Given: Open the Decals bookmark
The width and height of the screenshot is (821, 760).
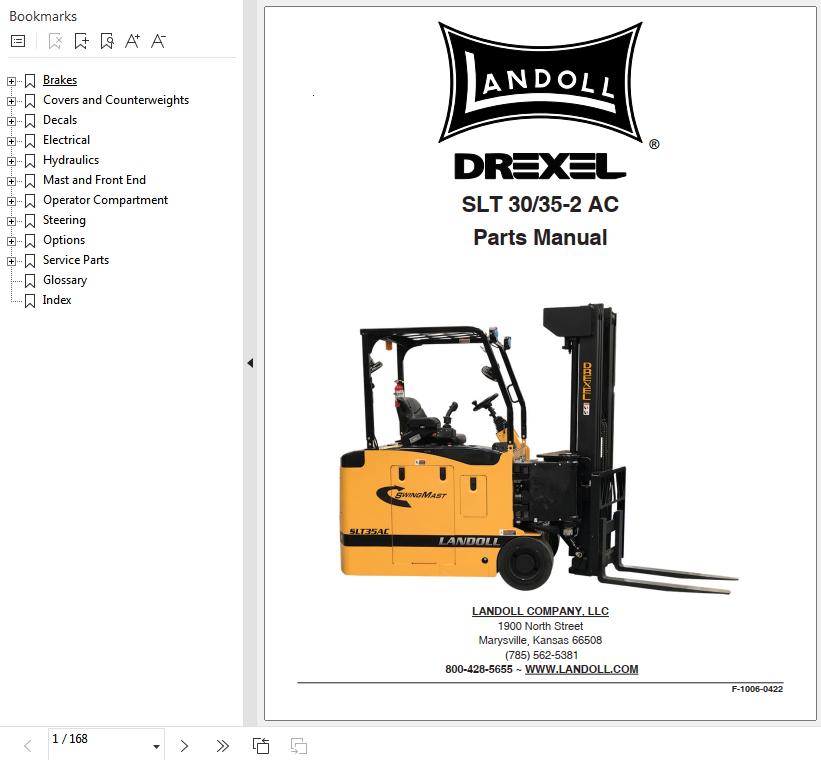Looking at the screenshot, I should coord(60,120).
